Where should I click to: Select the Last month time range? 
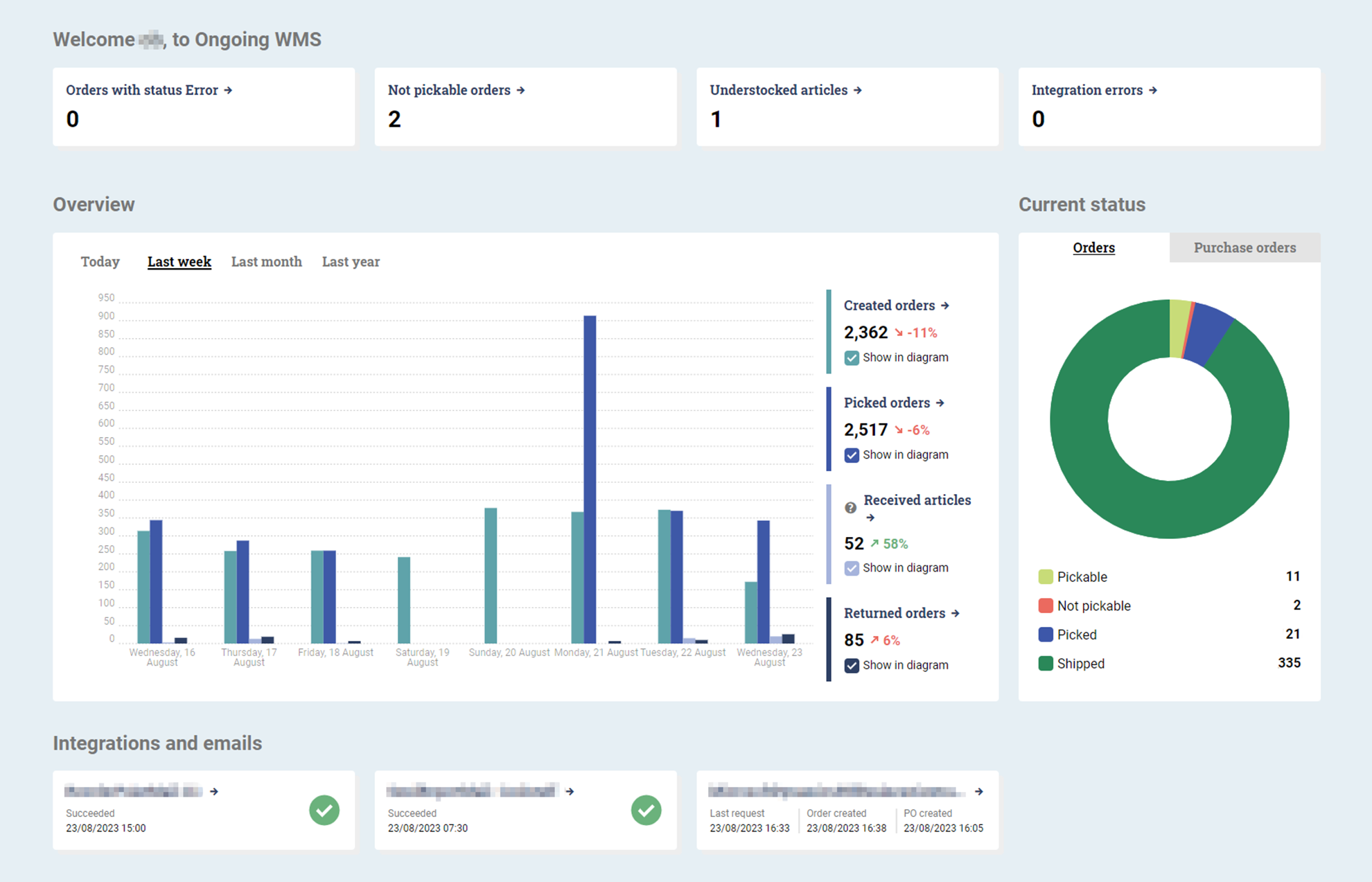266,261
